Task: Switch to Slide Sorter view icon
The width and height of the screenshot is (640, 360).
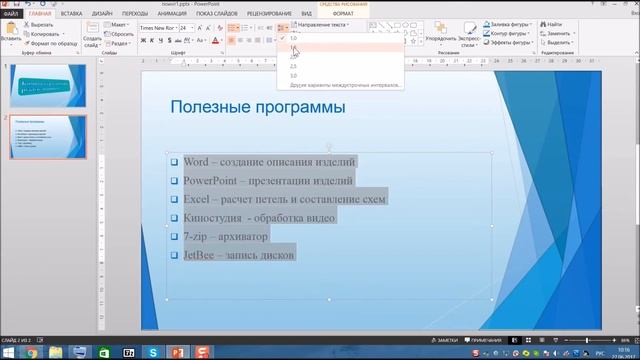Action: [528, 340]
